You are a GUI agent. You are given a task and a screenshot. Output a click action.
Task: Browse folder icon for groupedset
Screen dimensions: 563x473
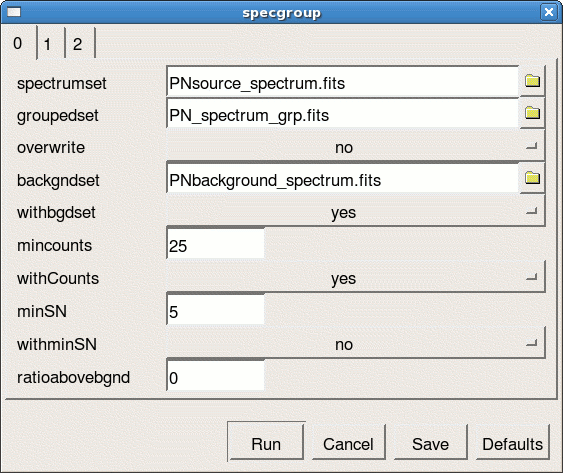point(532,113)
